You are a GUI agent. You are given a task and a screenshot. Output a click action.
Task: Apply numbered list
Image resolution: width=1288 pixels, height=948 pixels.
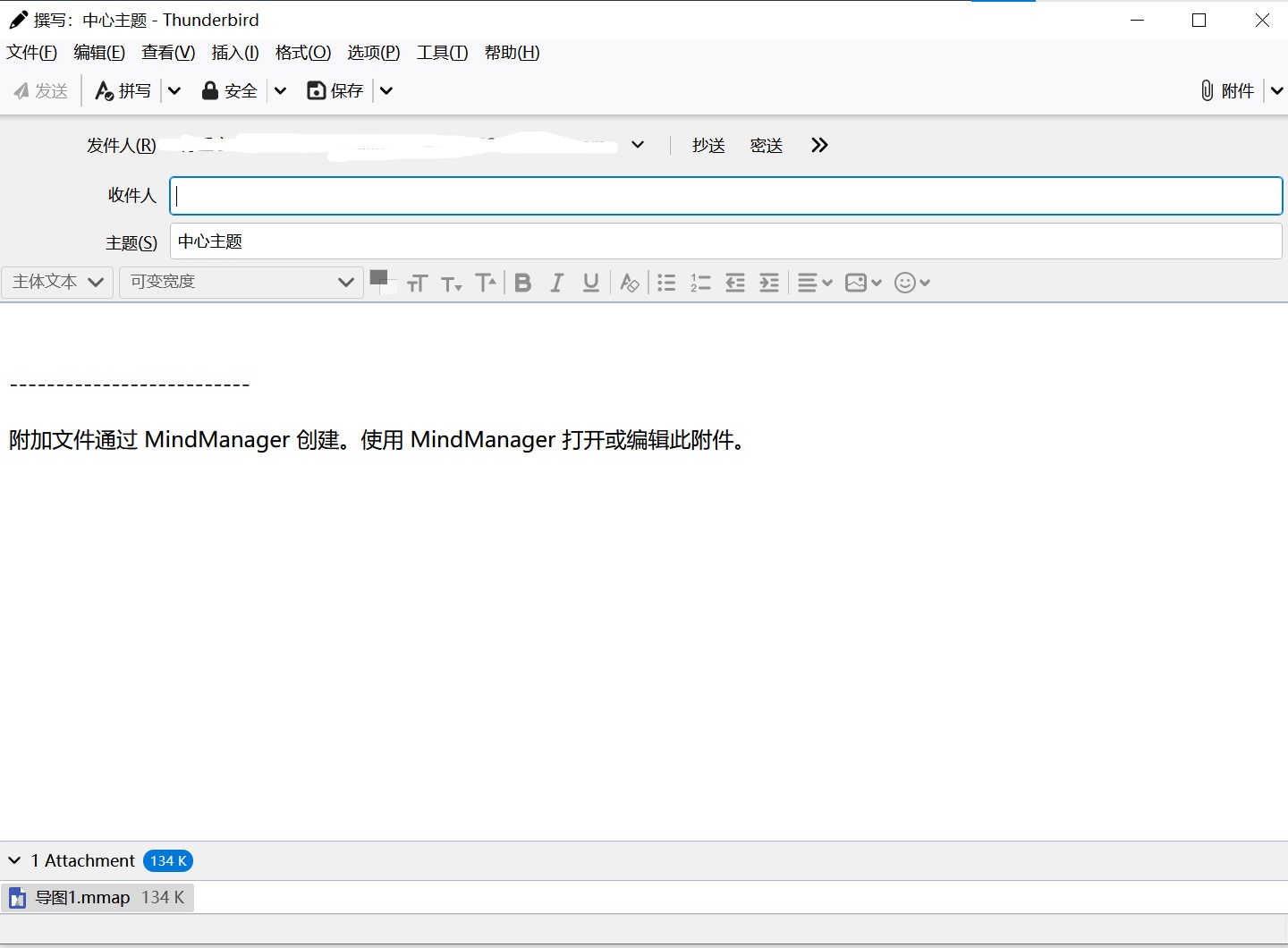pyautogui.click(x=700, y=284)
